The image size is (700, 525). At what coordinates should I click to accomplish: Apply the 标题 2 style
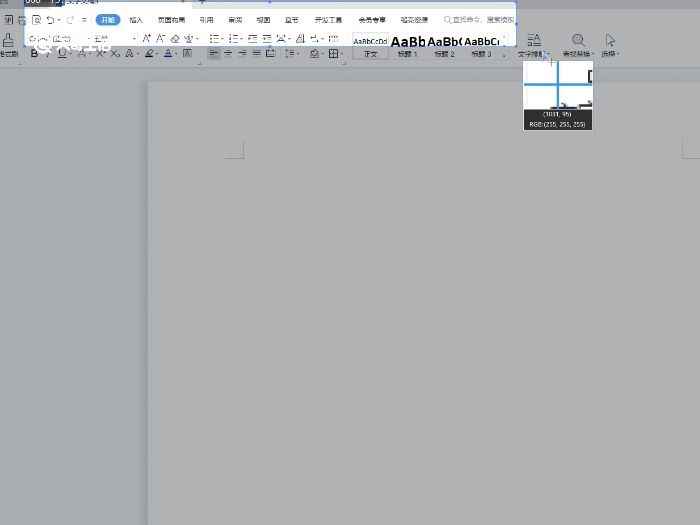tap(444, 46)
